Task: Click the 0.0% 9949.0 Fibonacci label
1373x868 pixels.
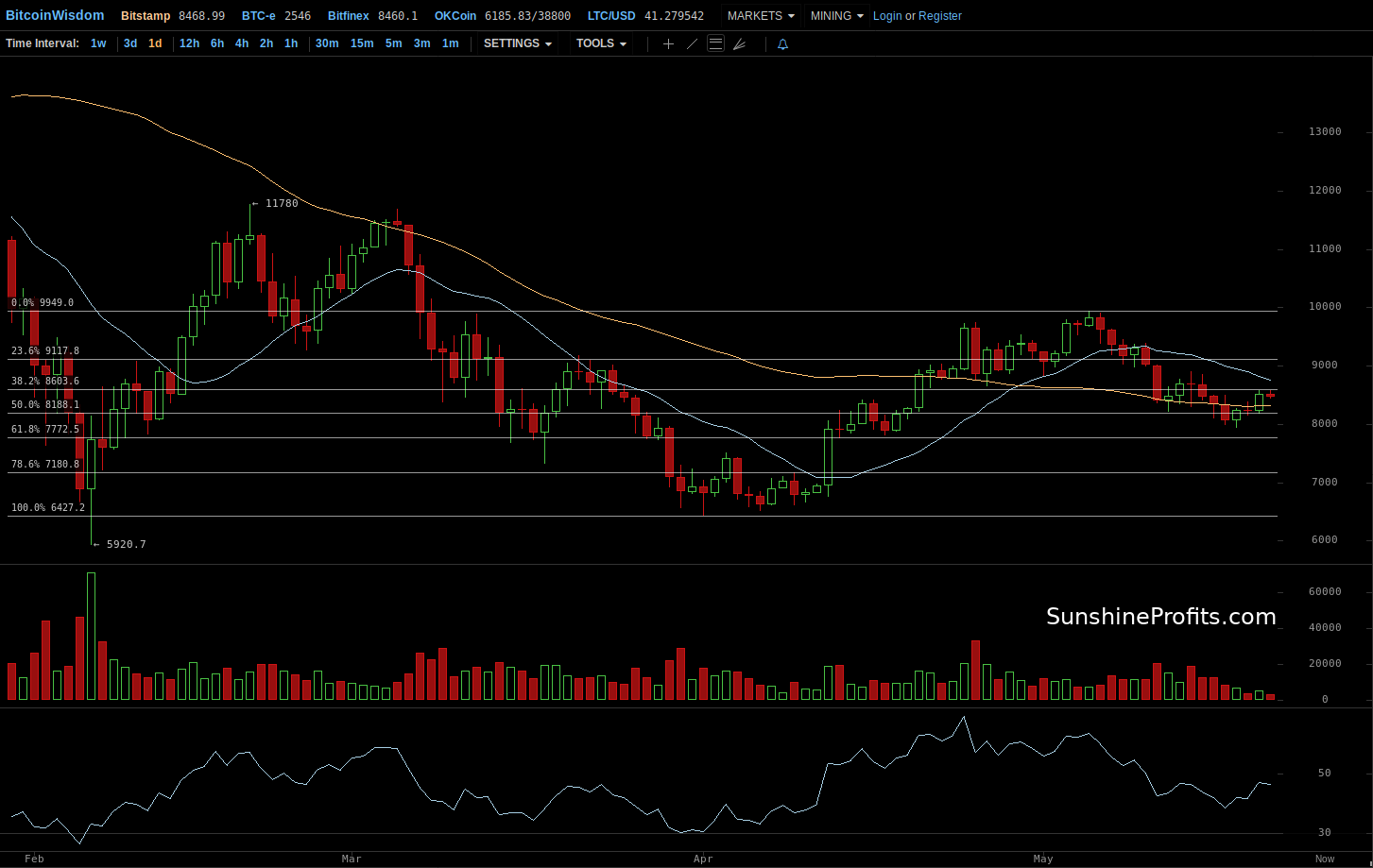Action: click(x=43, y=302)
